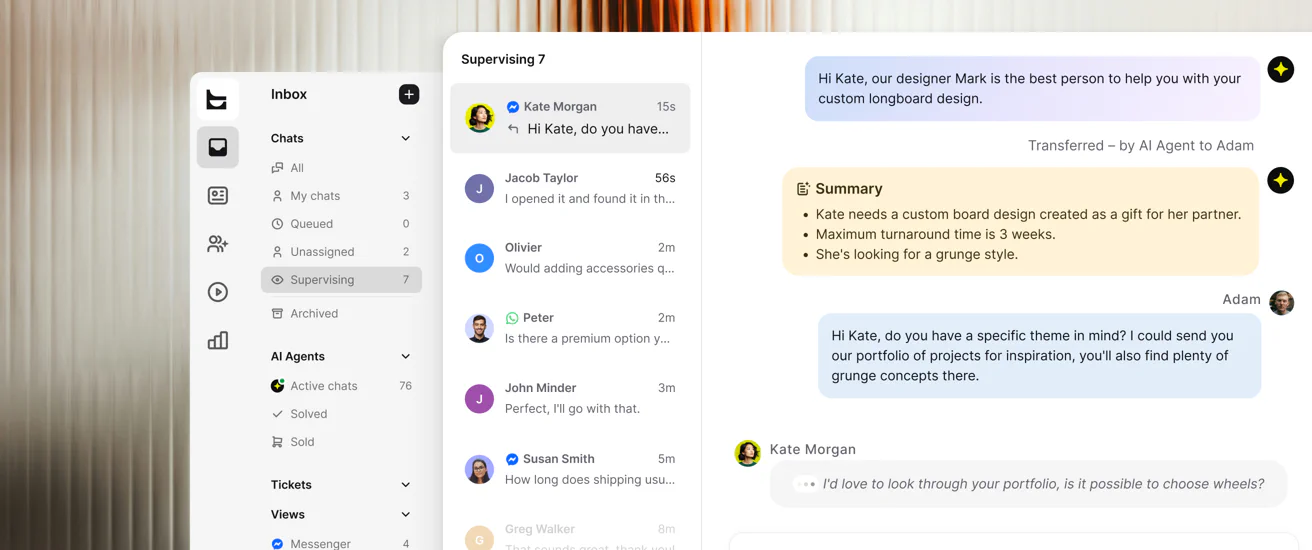Click the 76 Active chats count
1312x550 pixels.
click(x=405, y=386)
